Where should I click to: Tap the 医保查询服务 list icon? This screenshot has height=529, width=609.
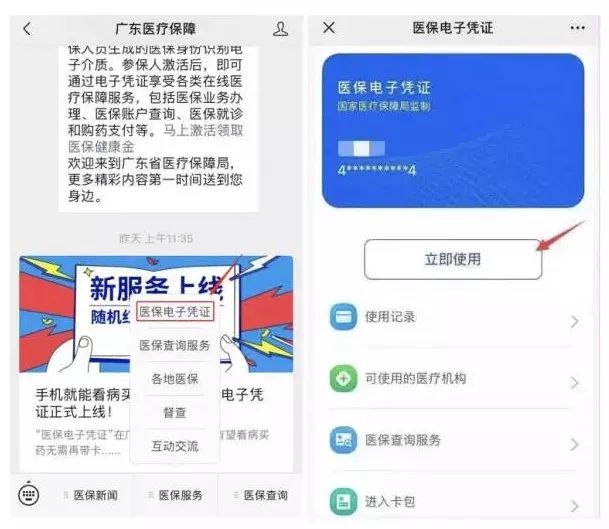coord(343,440)
